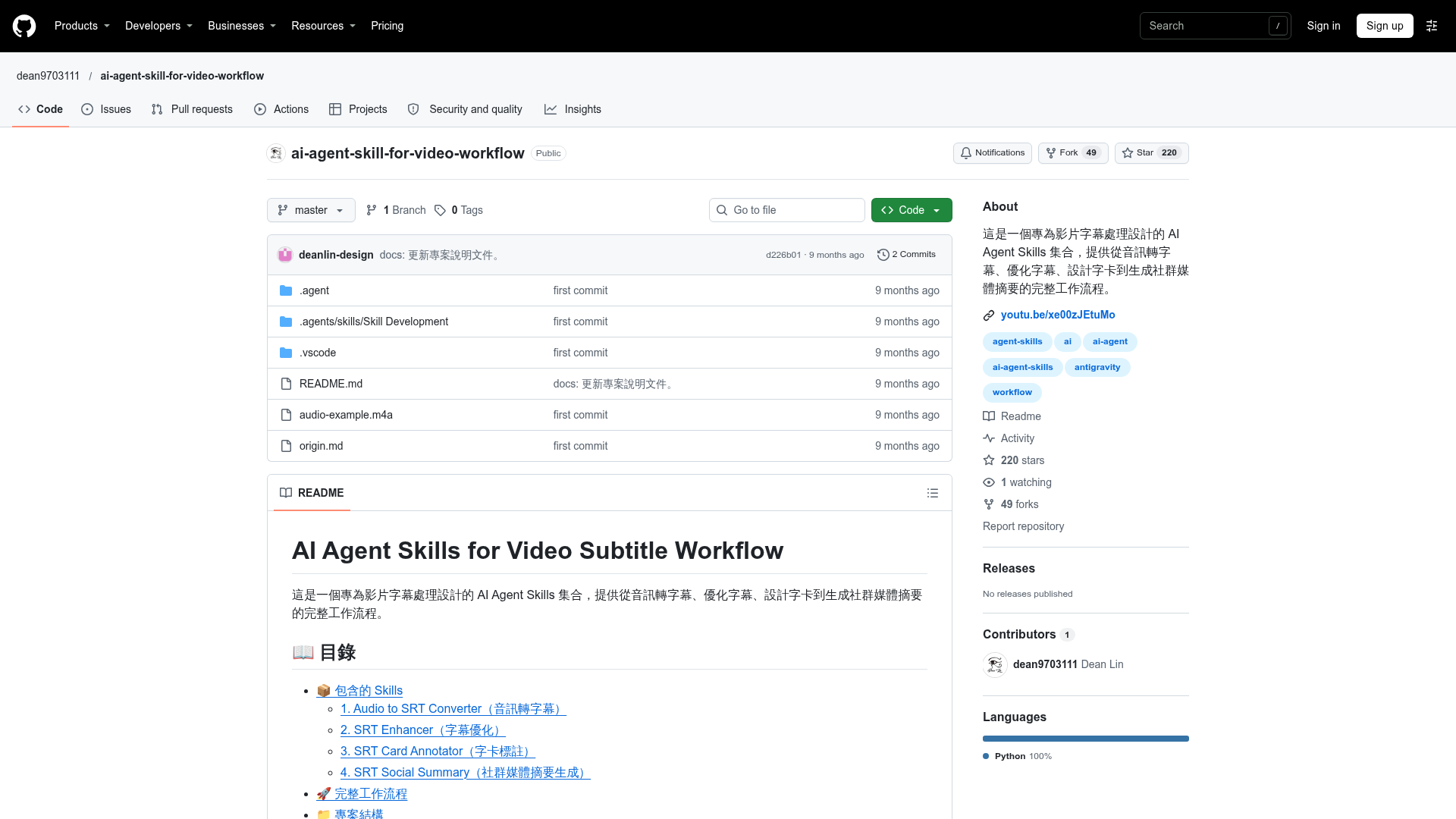Click the Go to file input
This screenshot has width=1456, height=819.
787,210
